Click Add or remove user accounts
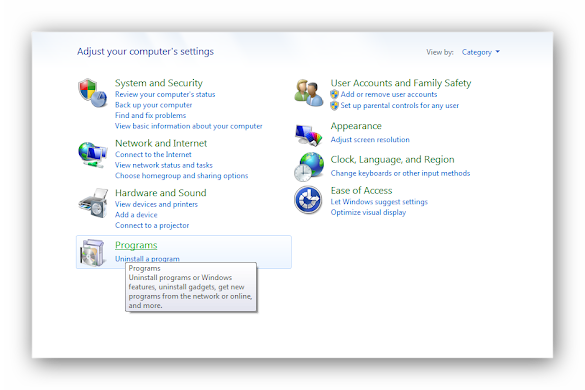This screenshot has width=585, height=390. [389, 94]
